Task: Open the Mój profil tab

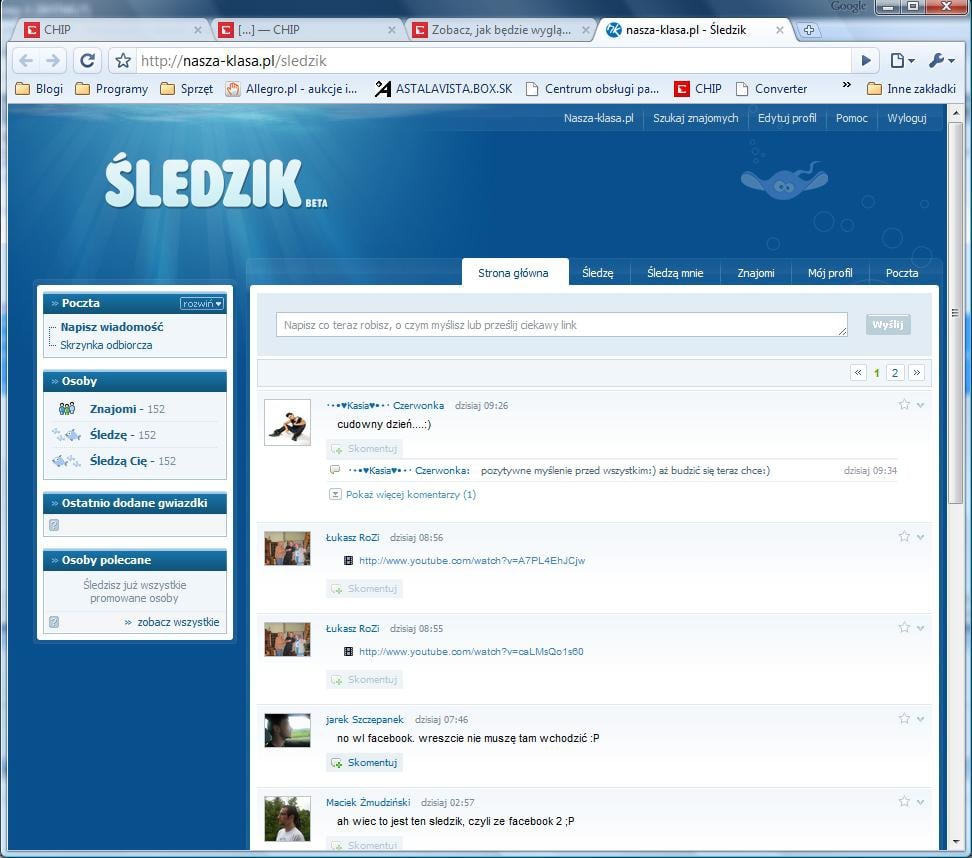Action: [x=830, y=273]
